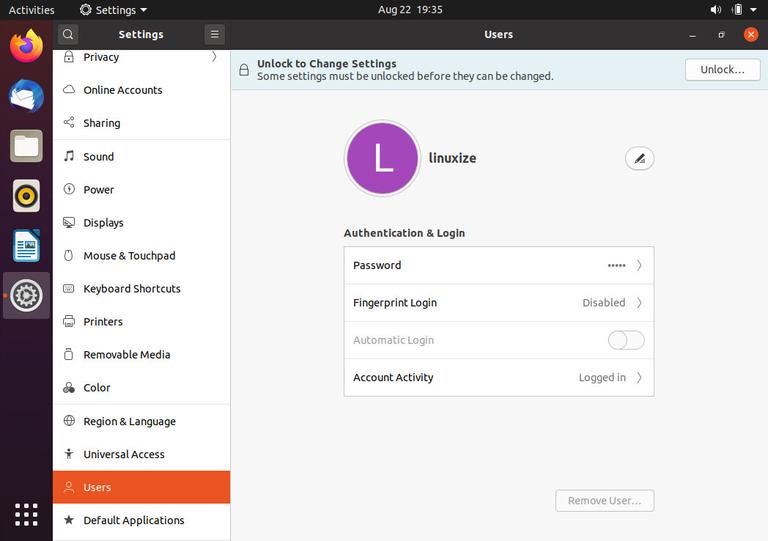Click the search icon in Settings header
The image size is (768, 541).
[x=68, y=34]
